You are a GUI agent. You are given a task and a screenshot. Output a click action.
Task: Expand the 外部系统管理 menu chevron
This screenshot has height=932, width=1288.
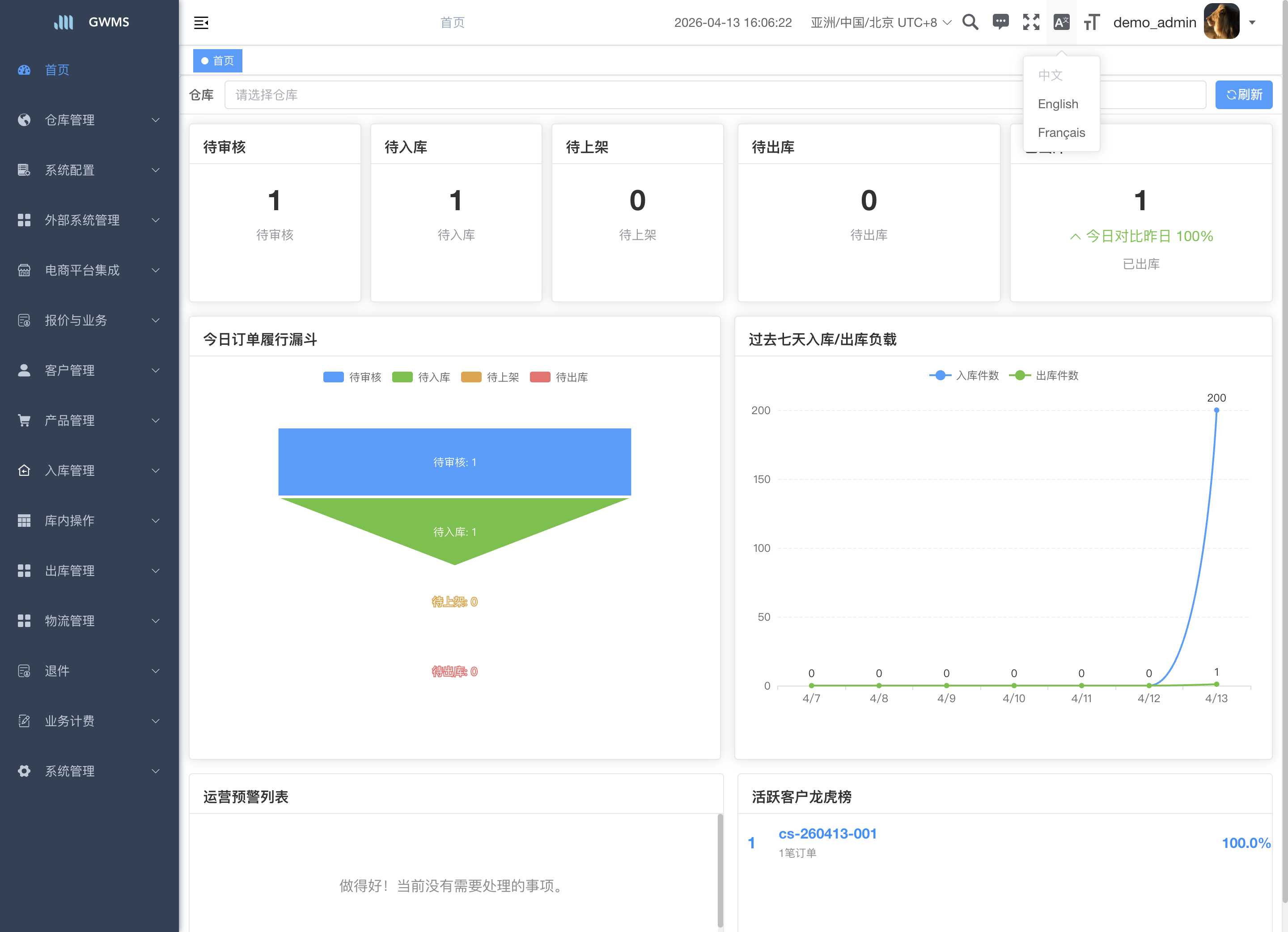click(156, 220)
